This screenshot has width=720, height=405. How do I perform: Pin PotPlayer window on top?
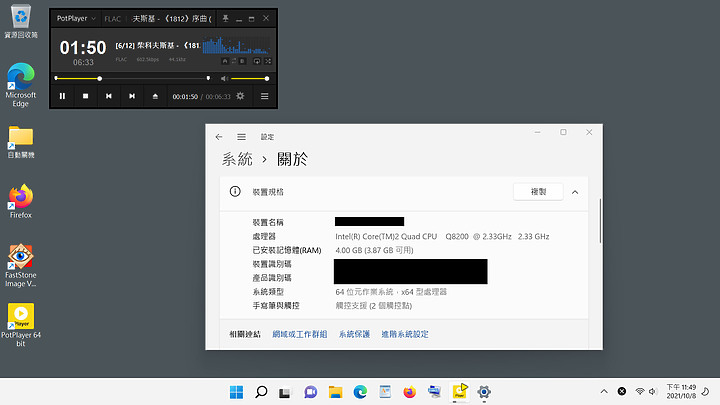225,18
